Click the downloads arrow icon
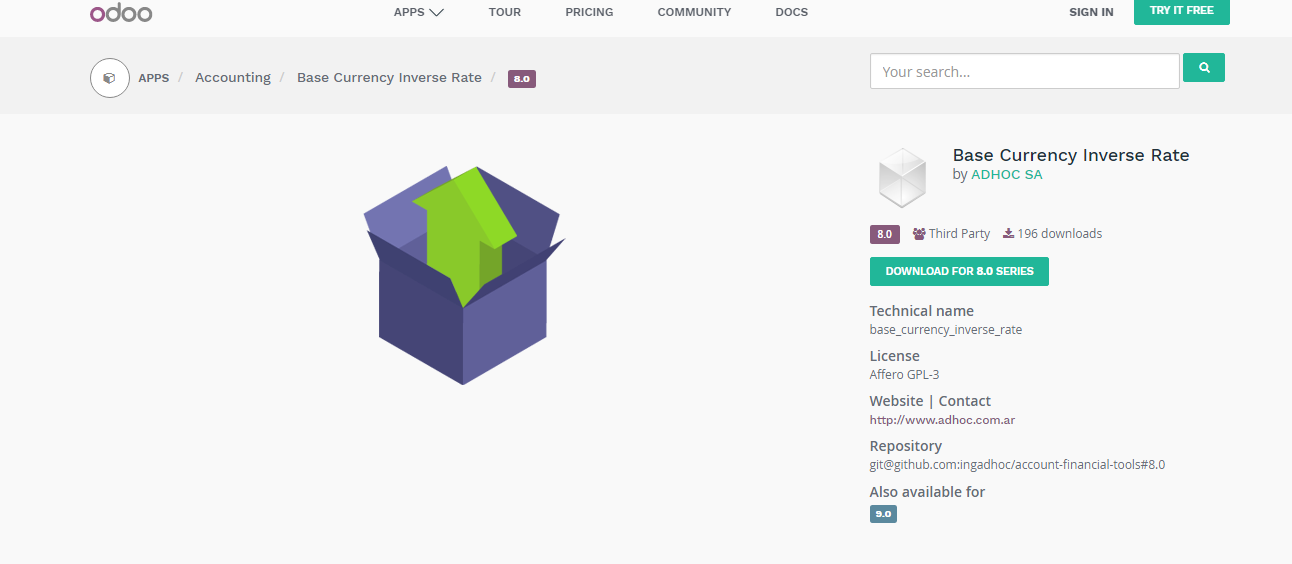 pos(1008,234)
